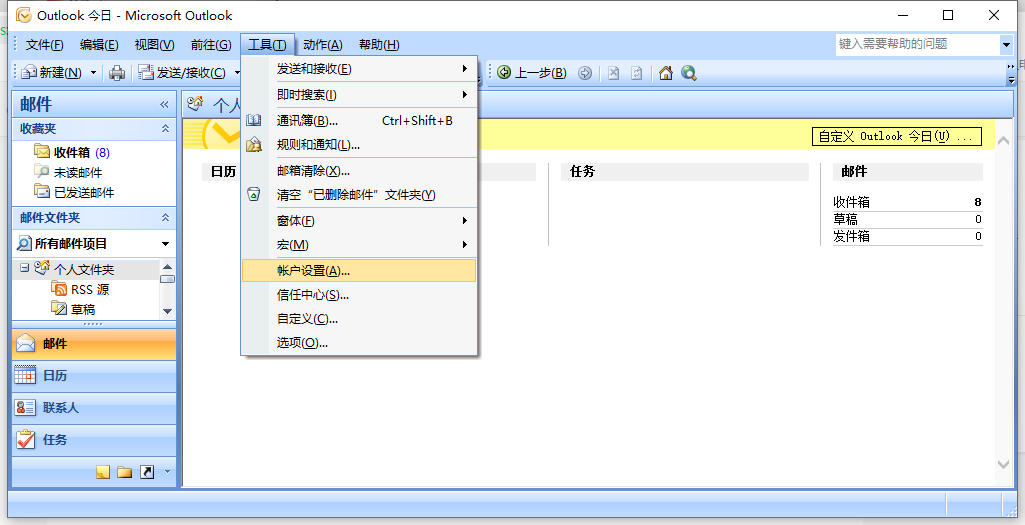Select 邮箱清除(X) menu entry

coord(359,171)
